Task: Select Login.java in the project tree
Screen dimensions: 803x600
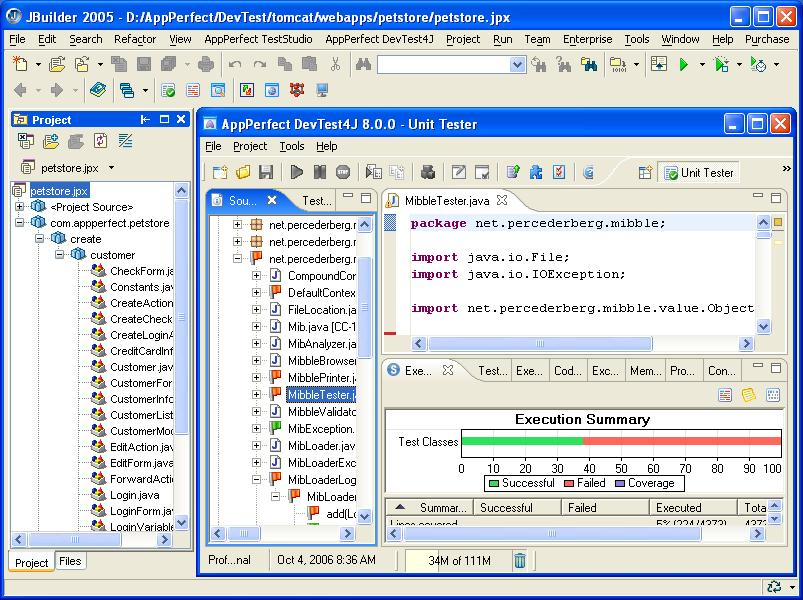Action: 135,495
